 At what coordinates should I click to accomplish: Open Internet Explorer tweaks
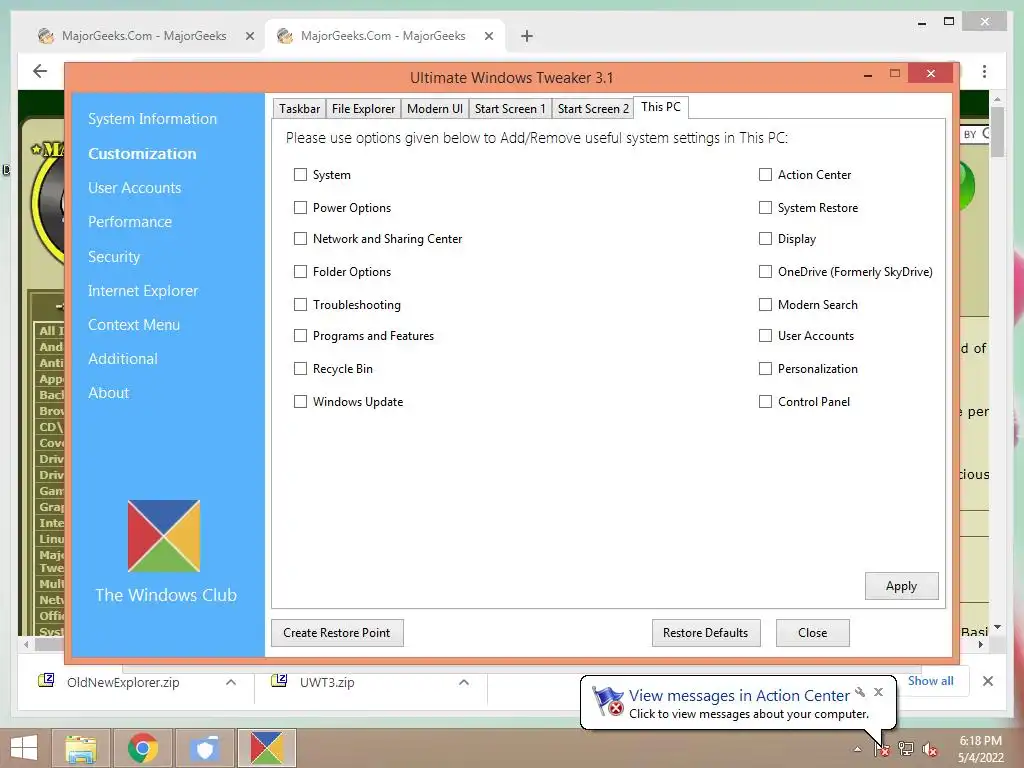[143, 291]
